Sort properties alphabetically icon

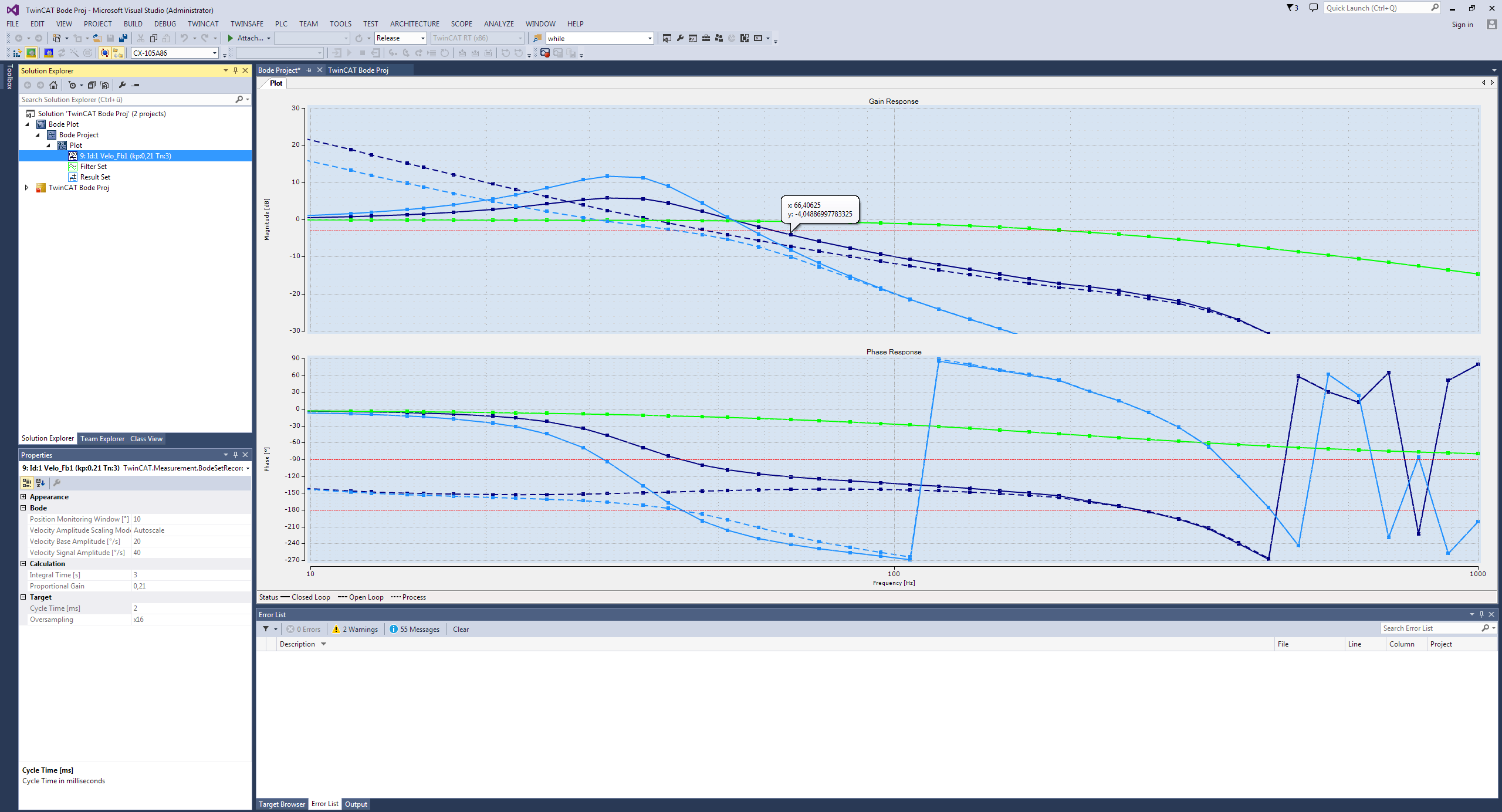click(40, 482)
